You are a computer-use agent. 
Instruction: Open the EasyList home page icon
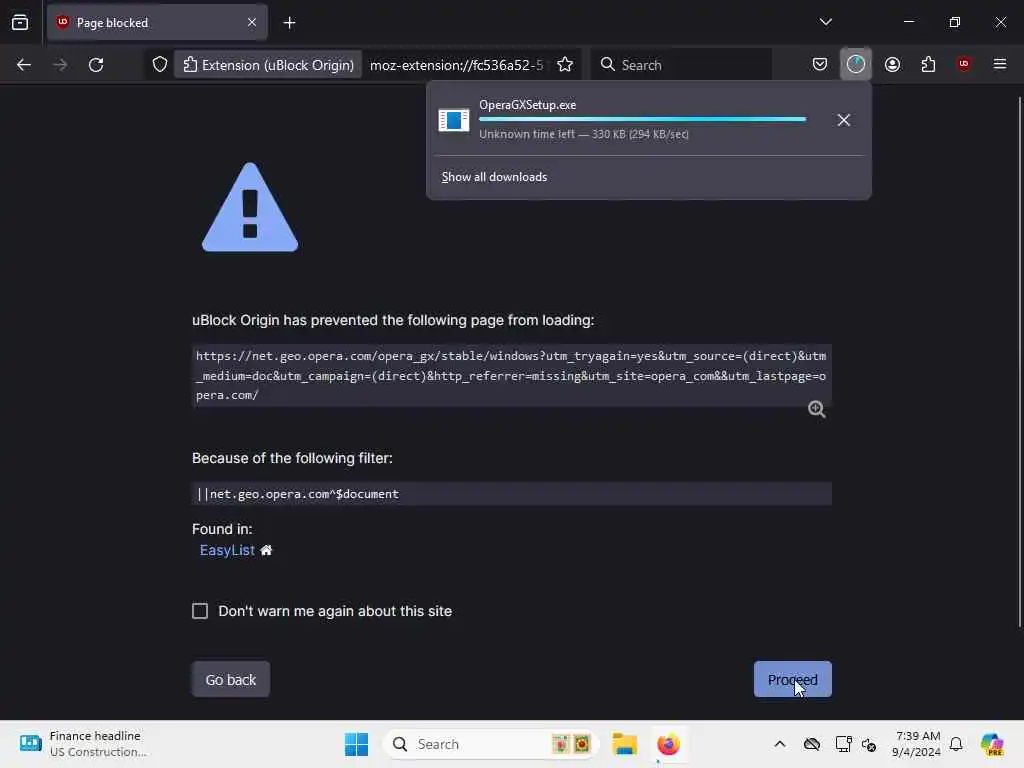(266, 550)
